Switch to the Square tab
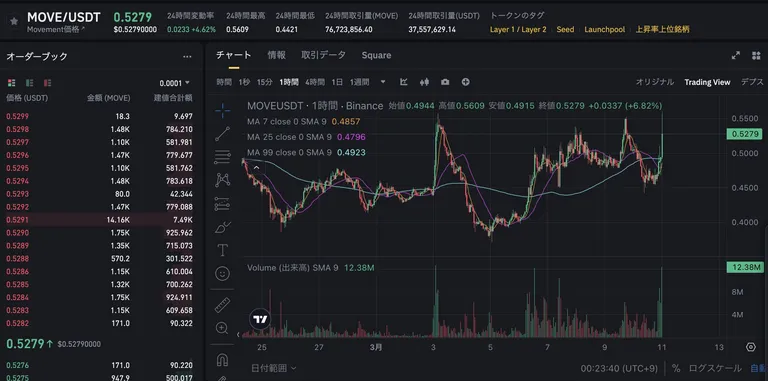The image size is (768, 381). click(376, 55)
